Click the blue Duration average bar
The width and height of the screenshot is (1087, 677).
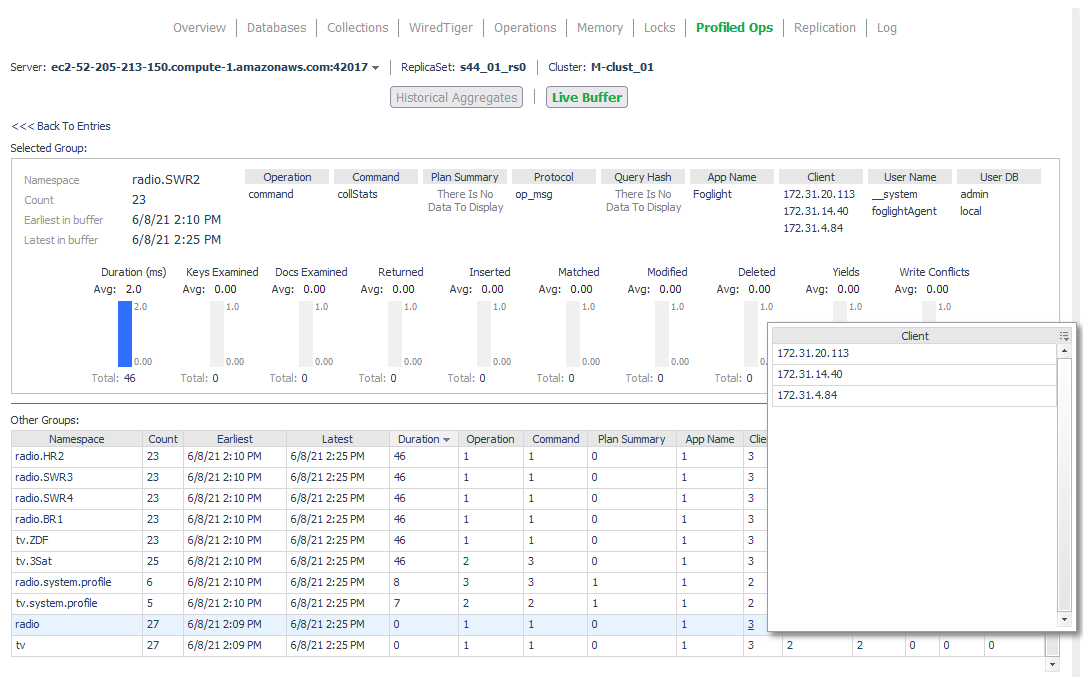(125, 334)
